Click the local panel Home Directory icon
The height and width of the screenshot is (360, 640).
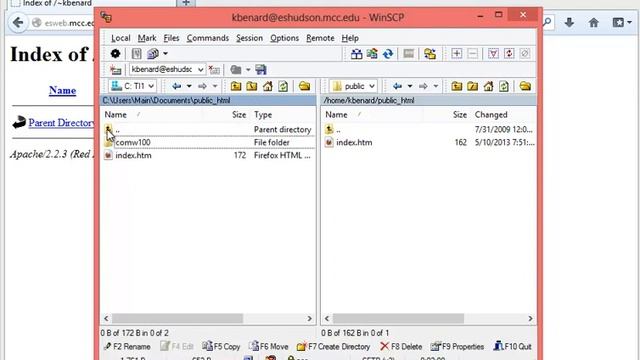[x=268, y=86]
